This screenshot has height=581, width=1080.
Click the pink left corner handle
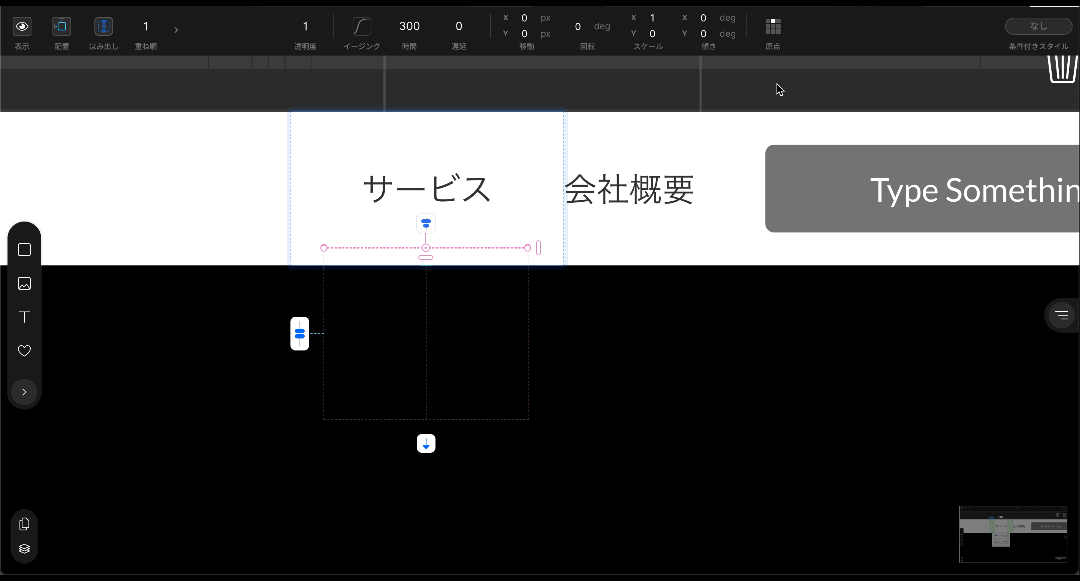[x=324, y=248]
